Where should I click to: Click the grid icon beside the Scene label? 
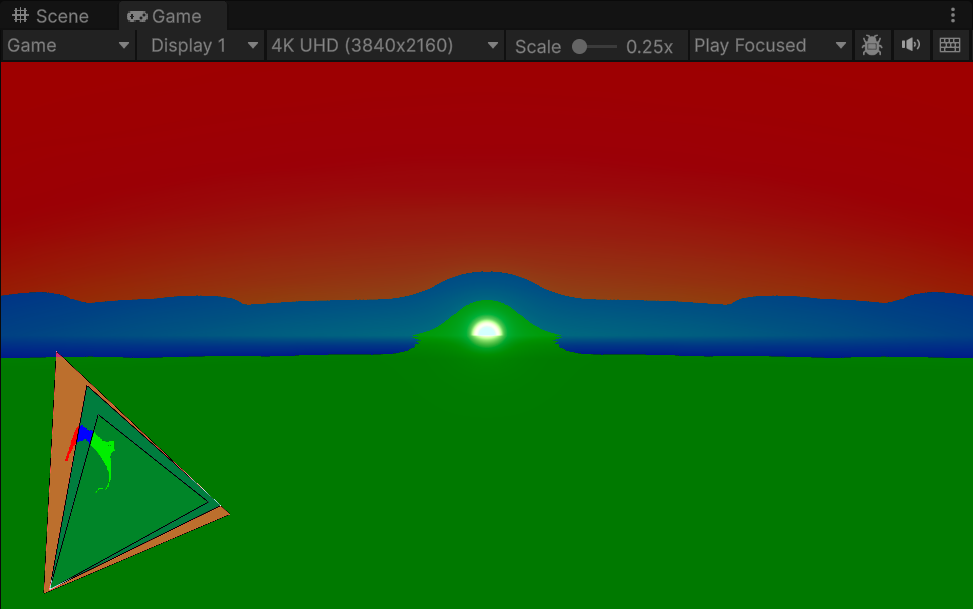tap(22, 15)
